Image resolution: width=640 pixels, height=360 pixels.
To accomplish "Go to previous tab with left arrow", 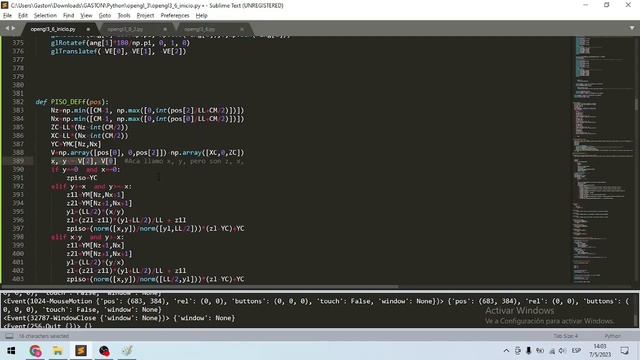I will pos(7,28).
